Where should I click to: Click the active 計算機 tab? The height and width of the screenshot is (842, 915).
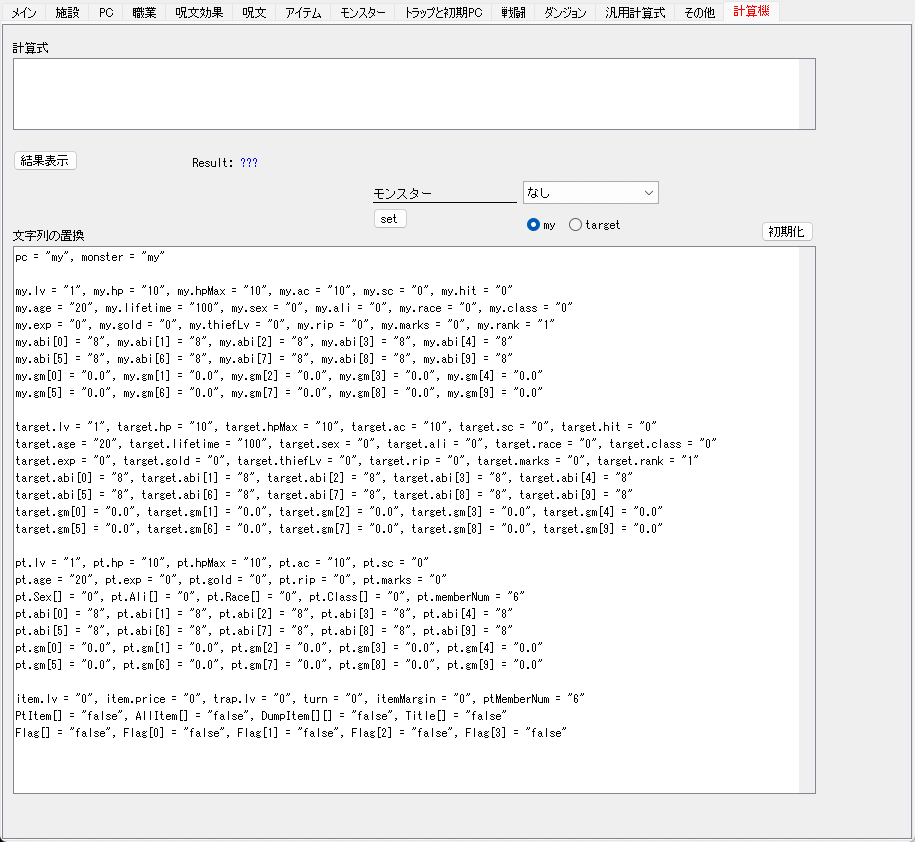point(751,11)
